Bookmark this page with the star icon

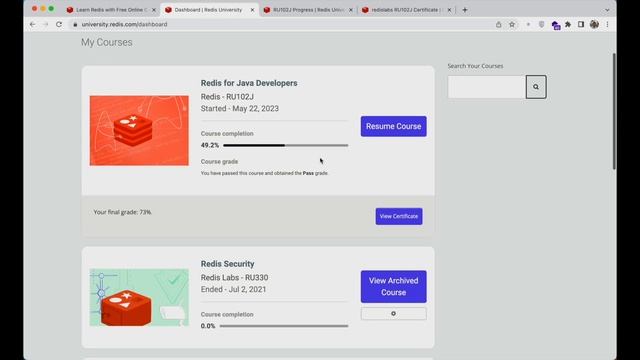tap(512, 24)
